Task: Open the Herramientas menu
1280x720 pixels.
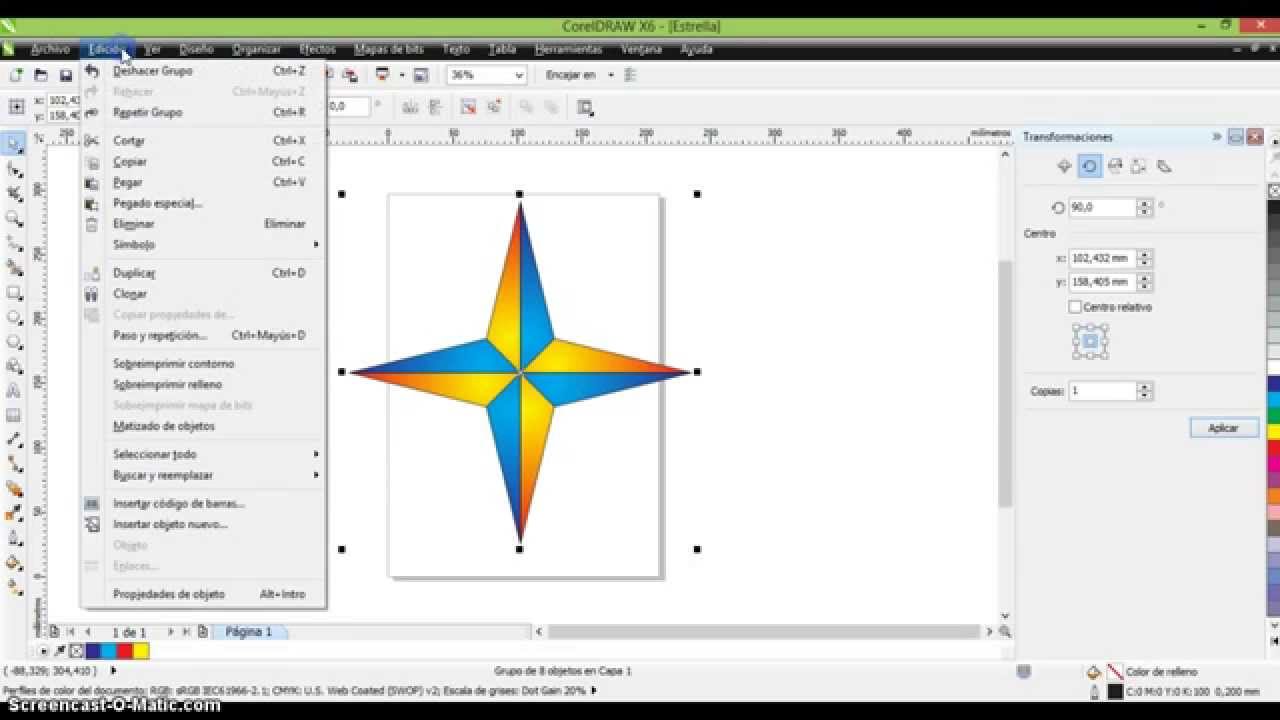Action: tap(568, 49)
